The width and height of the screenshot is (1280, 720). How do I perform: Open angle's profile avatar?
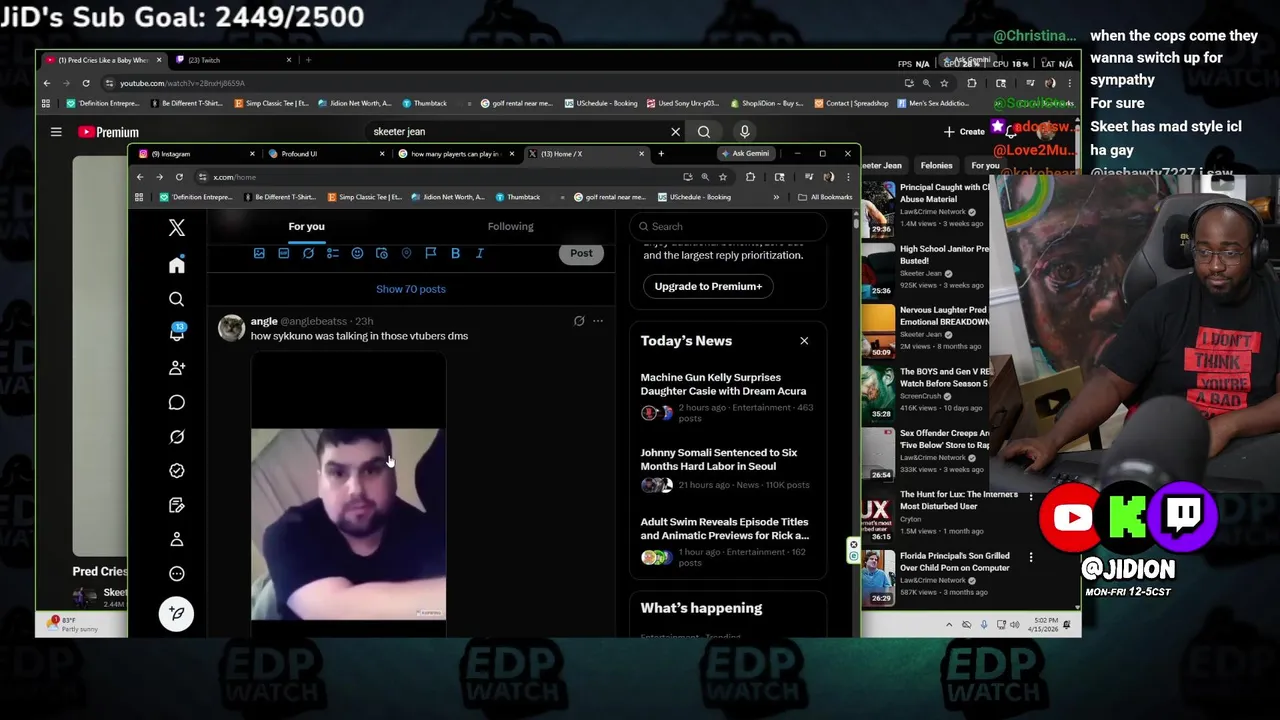coord(232,328)
